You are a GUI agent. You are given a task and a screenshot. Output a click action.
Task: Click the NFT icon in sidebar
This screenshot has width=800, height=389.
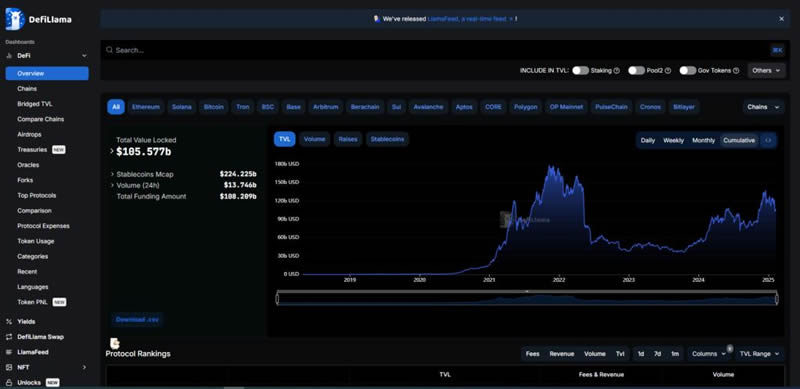pos(9,367)
